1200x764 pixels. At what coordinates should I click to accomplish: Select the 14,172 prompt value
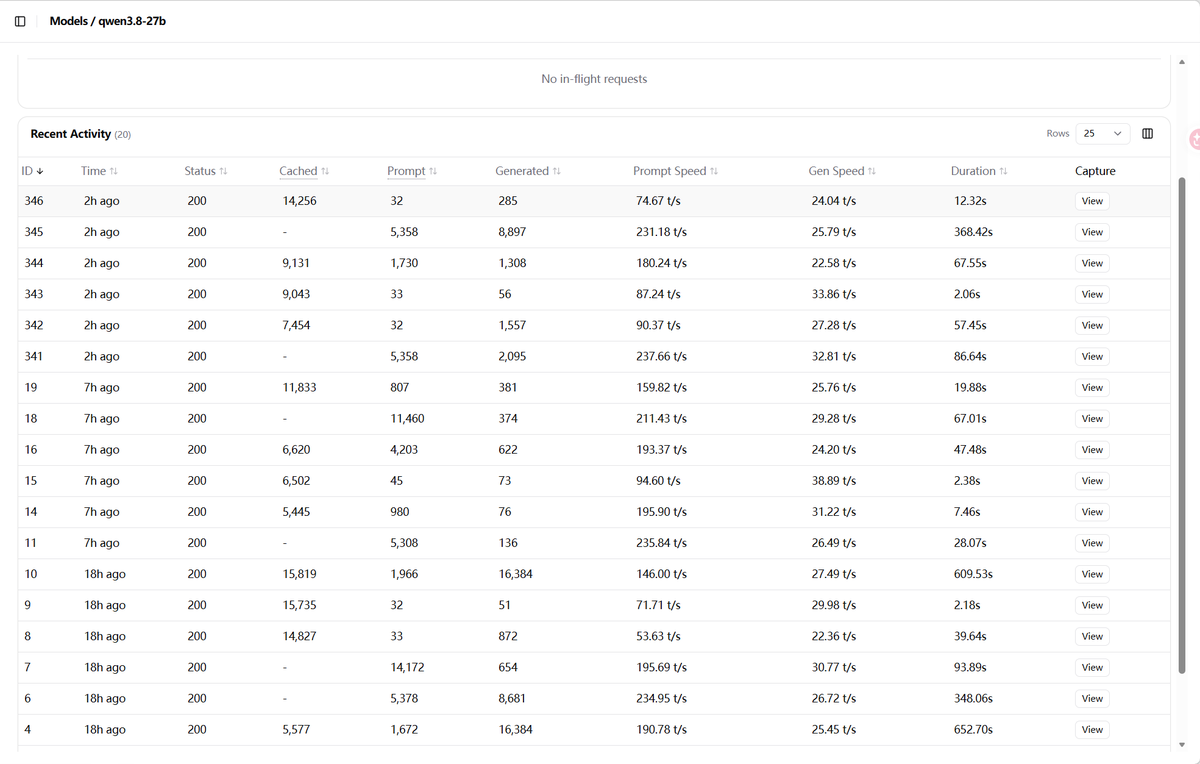[408, 667]
